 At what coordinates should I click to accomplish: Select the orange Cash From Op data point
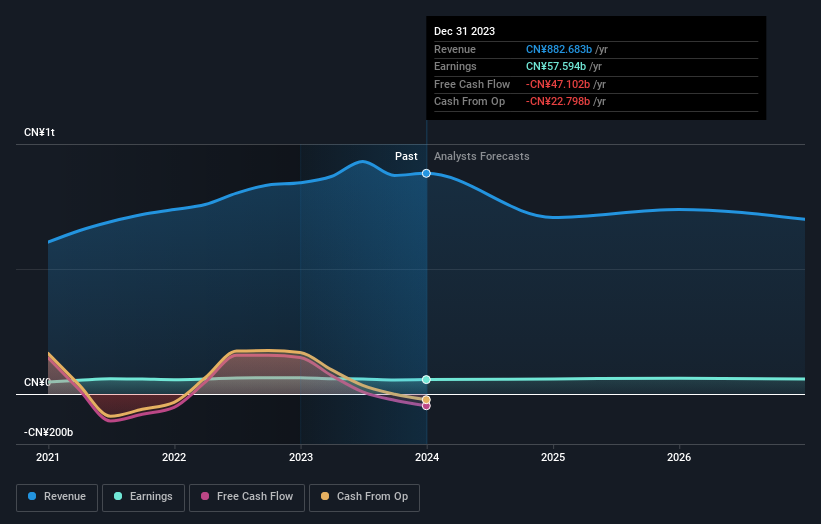tap(426, 400)
